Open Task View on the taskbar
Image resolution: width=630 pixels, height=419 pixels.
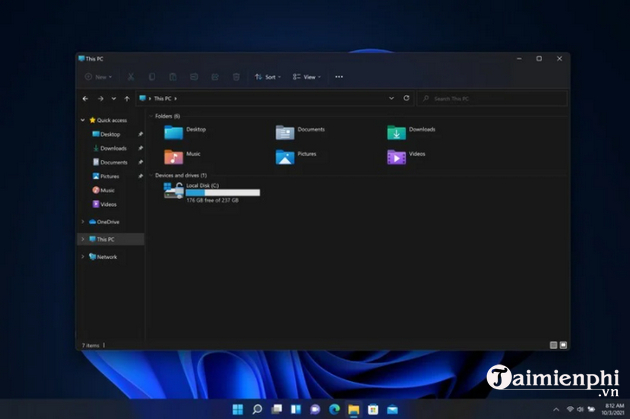(x=276, y=409)
